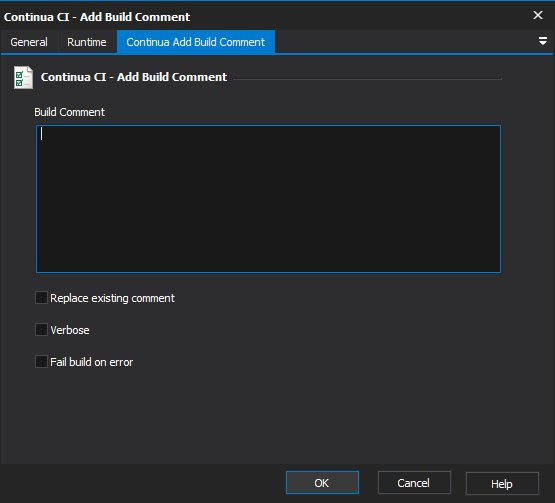This screenshot has height=503, width=555.
Task: Click the Continua CI - Add Build Comment heading
Action: pos(134,77)
